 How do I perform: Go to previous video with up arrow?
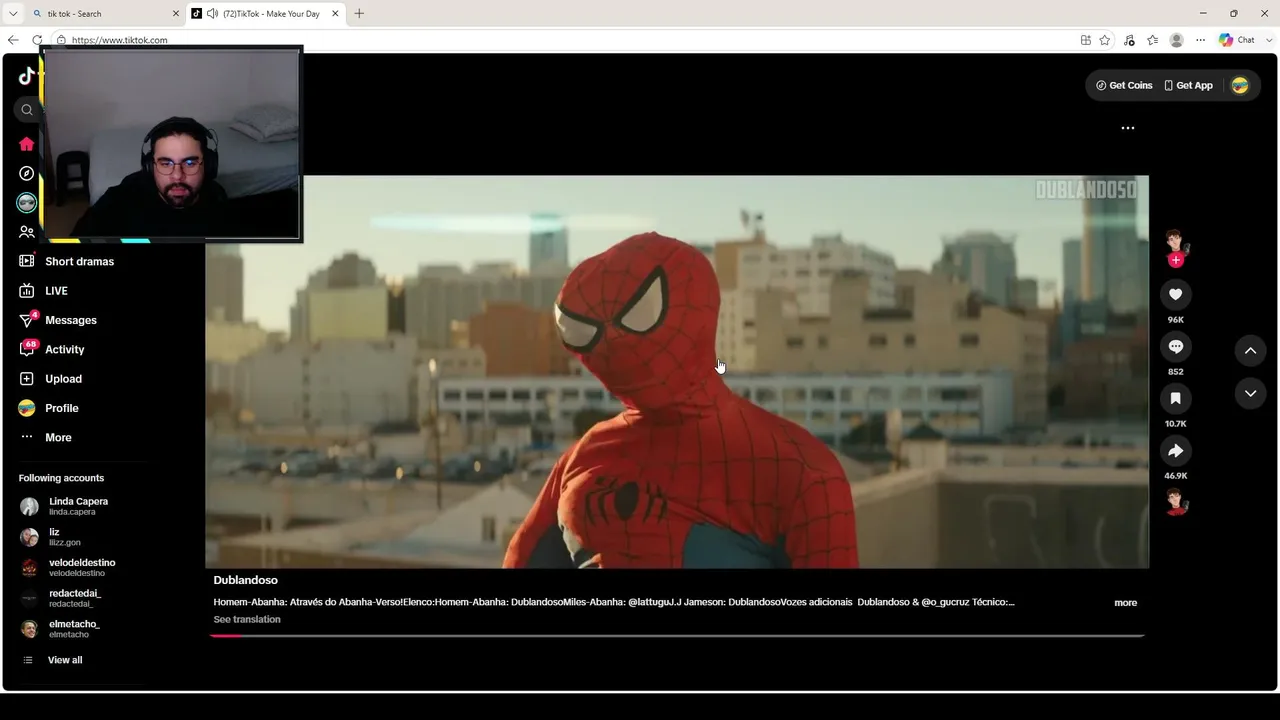[1250, 350]
